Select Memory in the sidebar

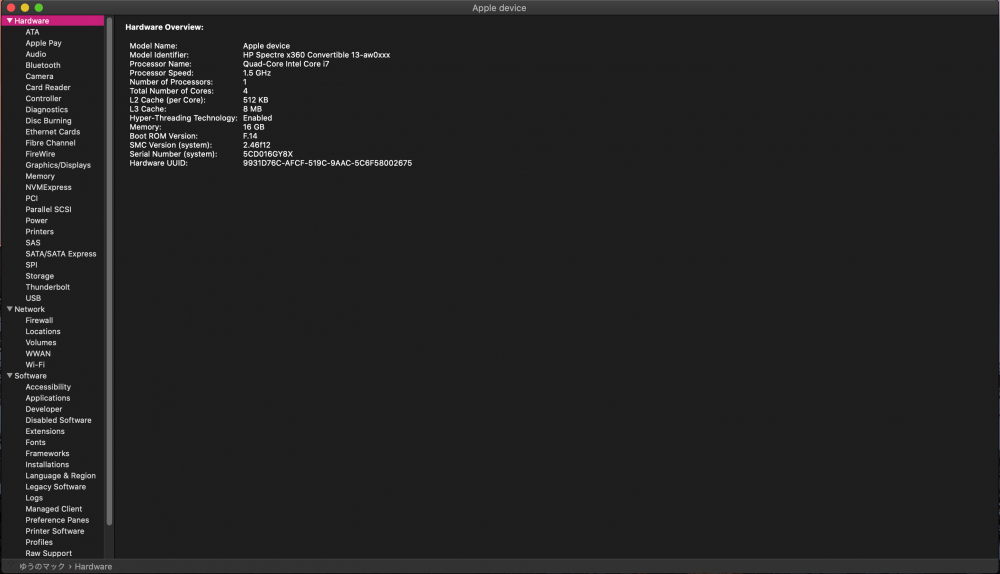[40, 176]
